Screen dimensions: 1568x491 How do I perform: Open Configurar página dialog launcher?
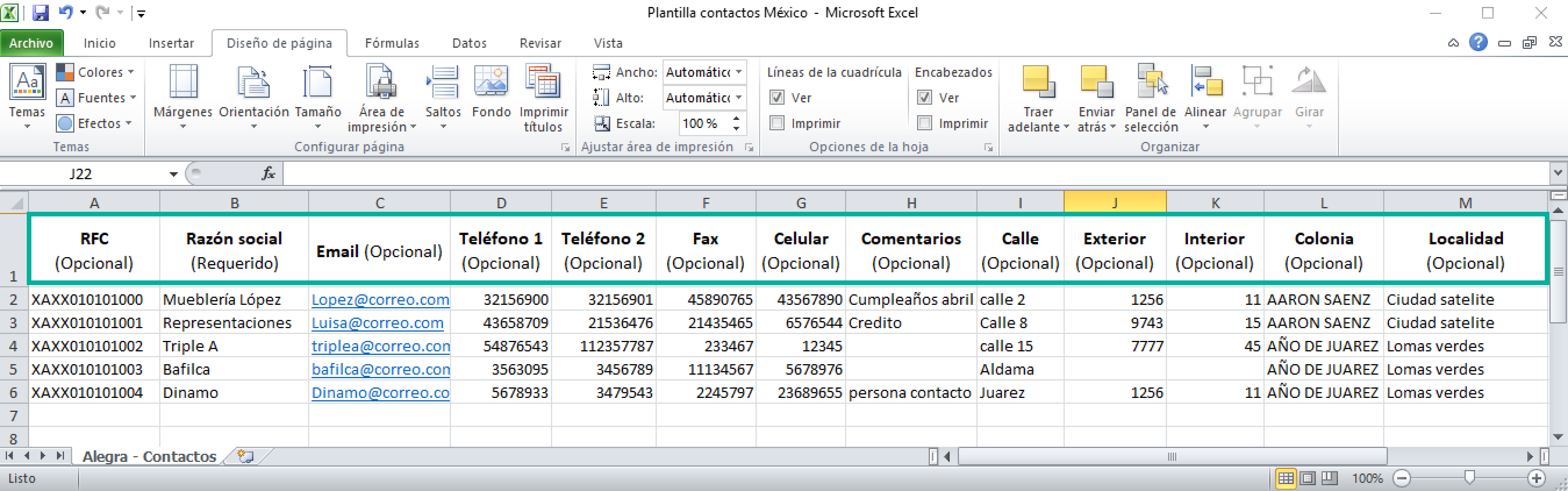(x=565, y=147)
